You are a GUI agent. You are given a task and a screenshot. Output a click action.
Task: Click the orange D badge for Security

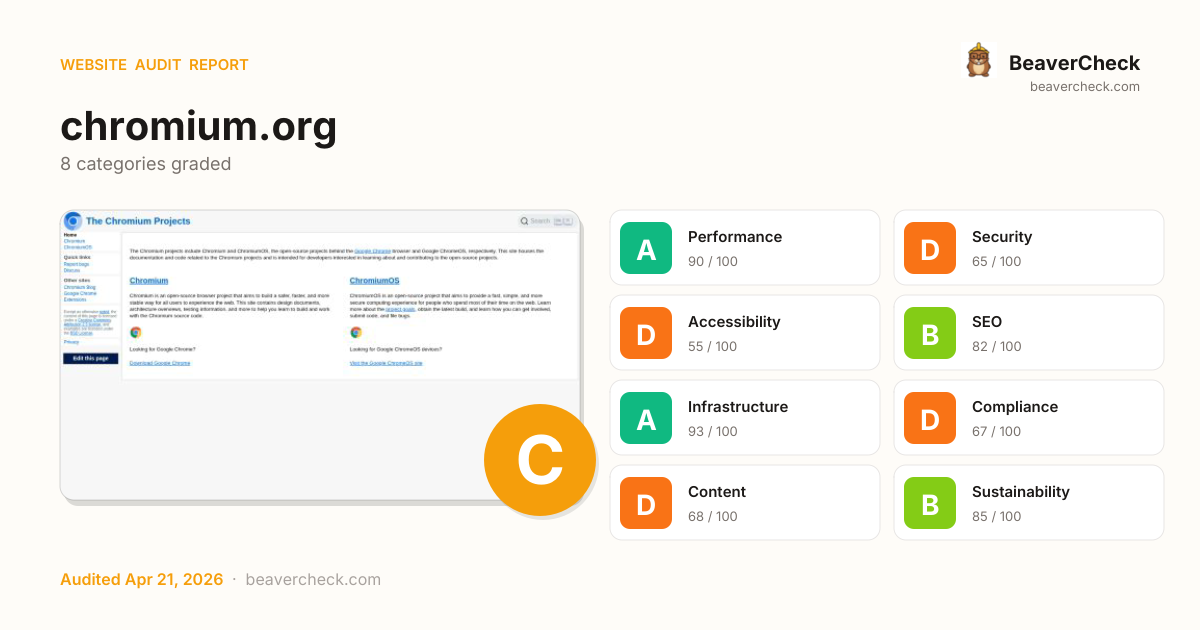tap(930, 248)
